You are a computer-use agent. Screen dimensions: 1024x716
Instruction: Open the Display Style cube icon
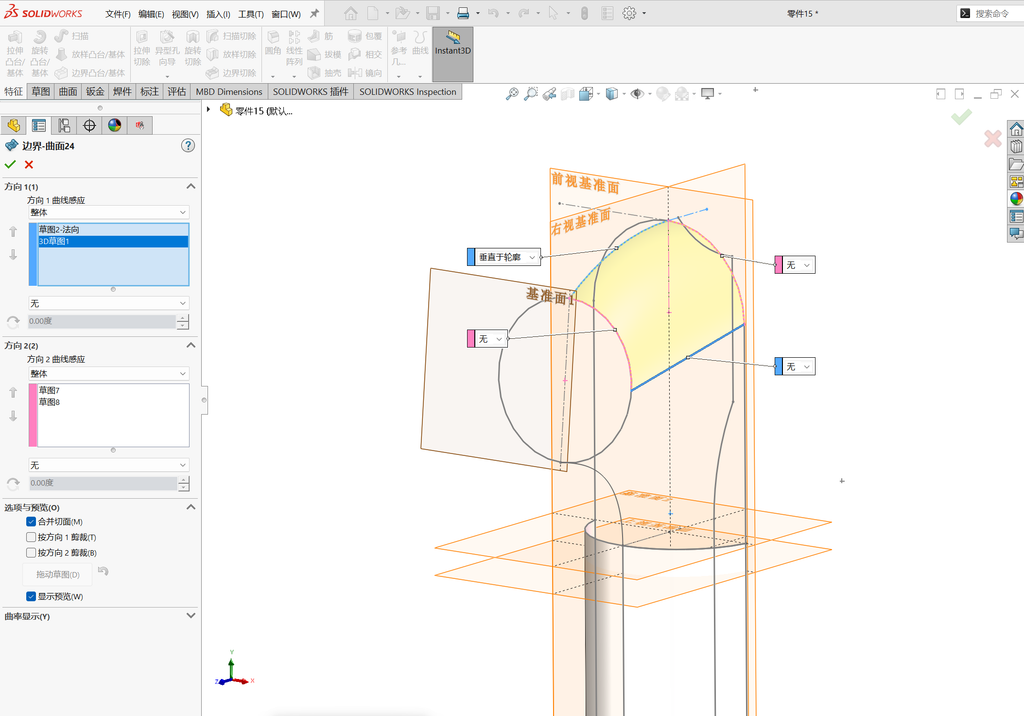611,94
